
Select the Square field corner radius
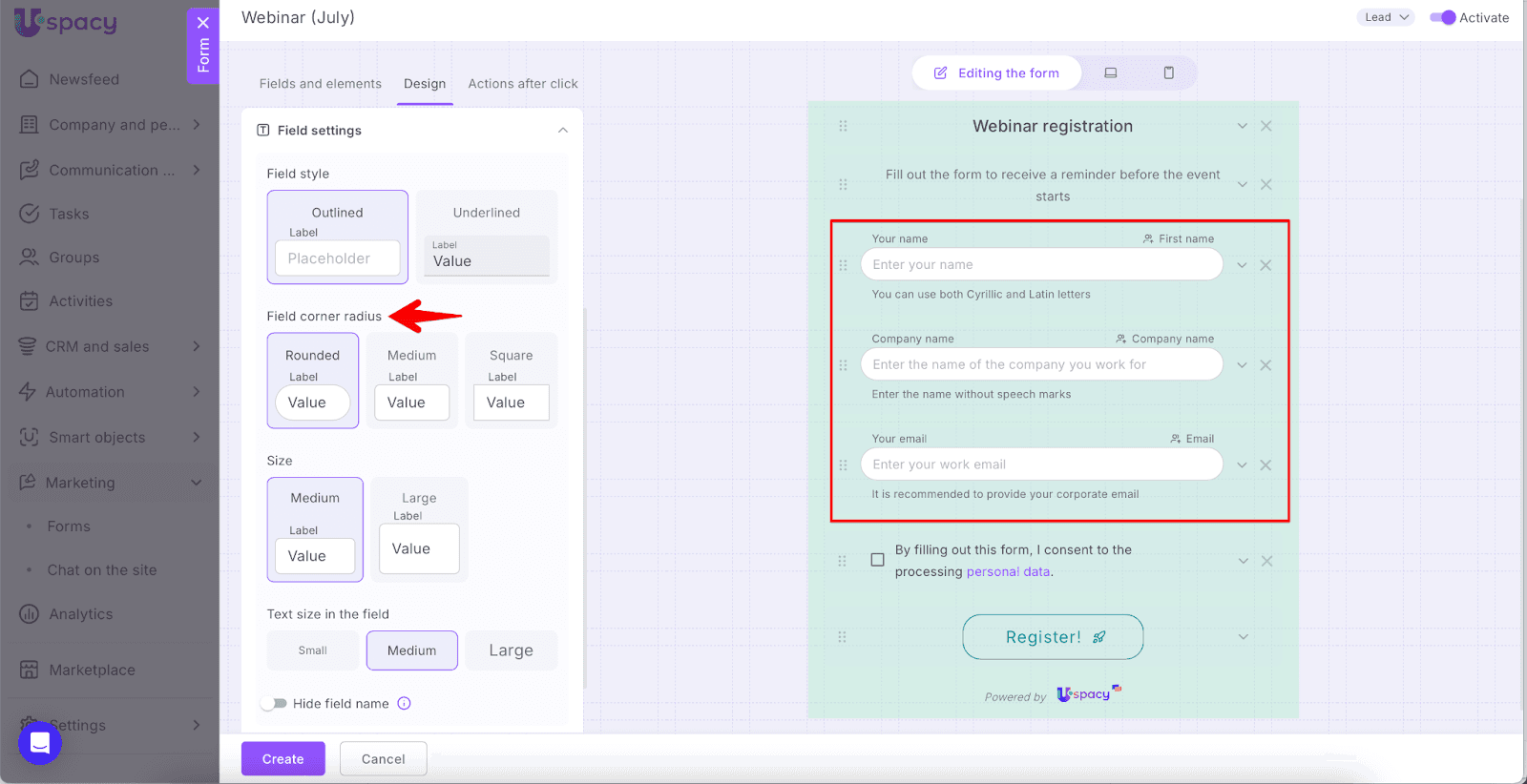[x=511, y=381]
